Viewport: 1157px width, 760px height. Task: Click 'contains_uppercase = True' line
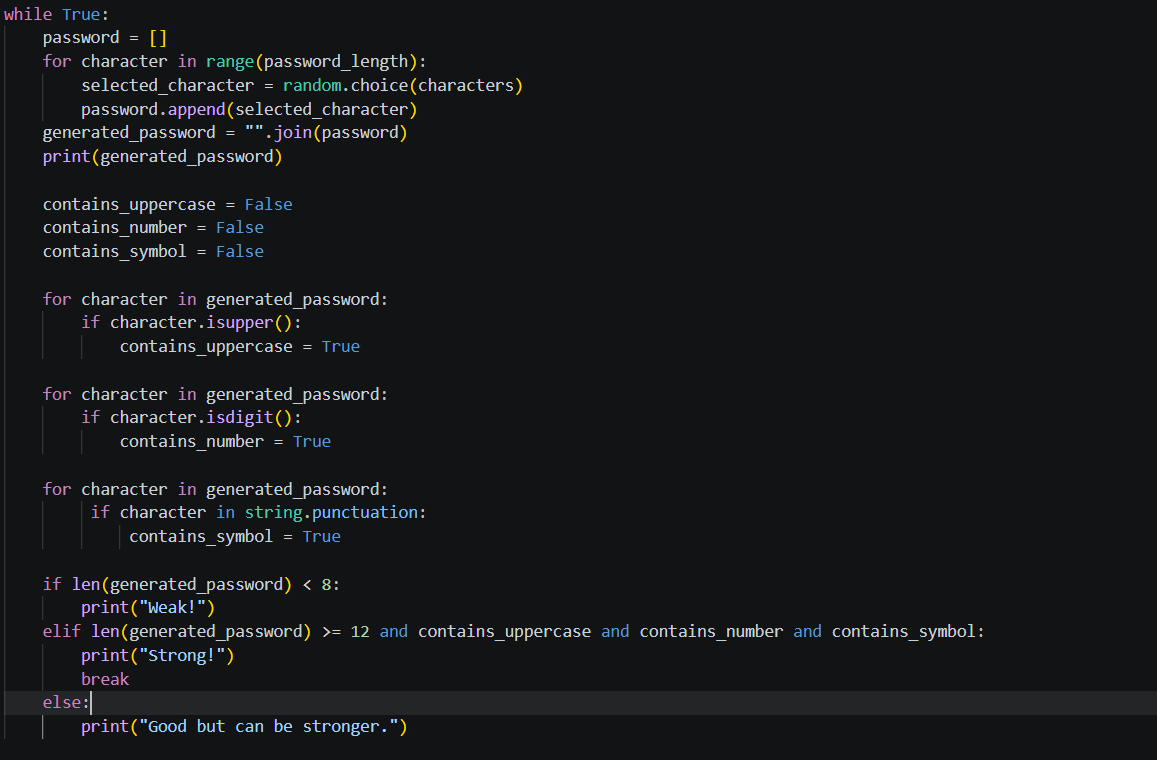click(240, 347)
